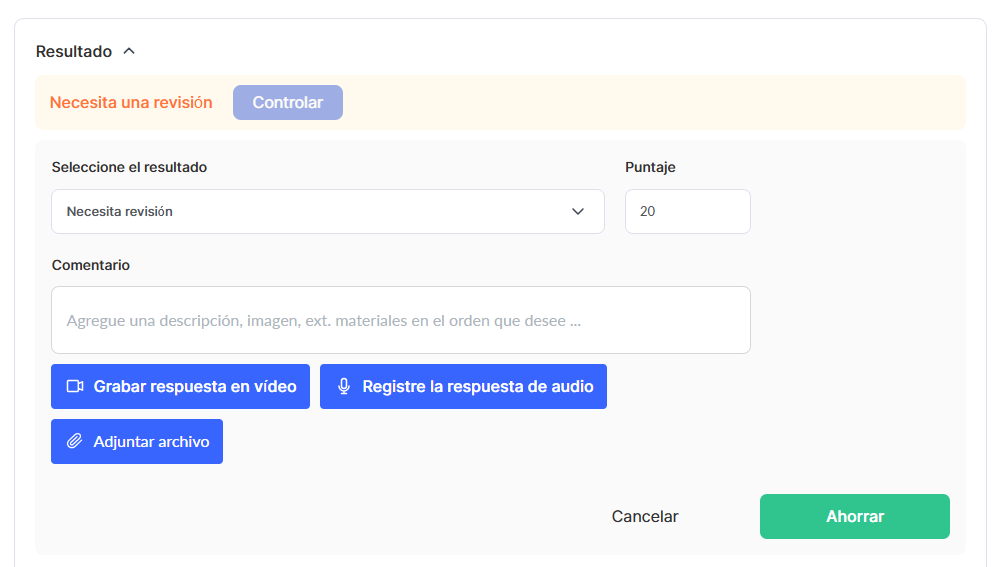Open the dropdown arrow beside Necesita revisión

[x=577, y=212]
